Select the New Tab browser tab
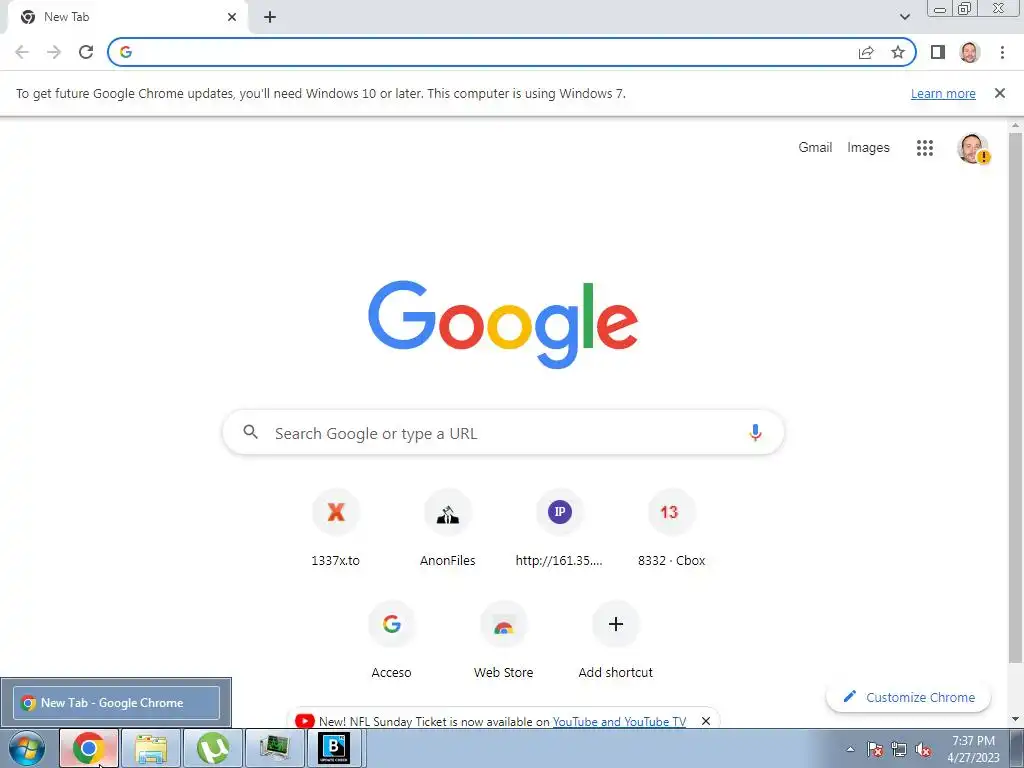This screenshot has height=768, width=1024. click(127, 17)
